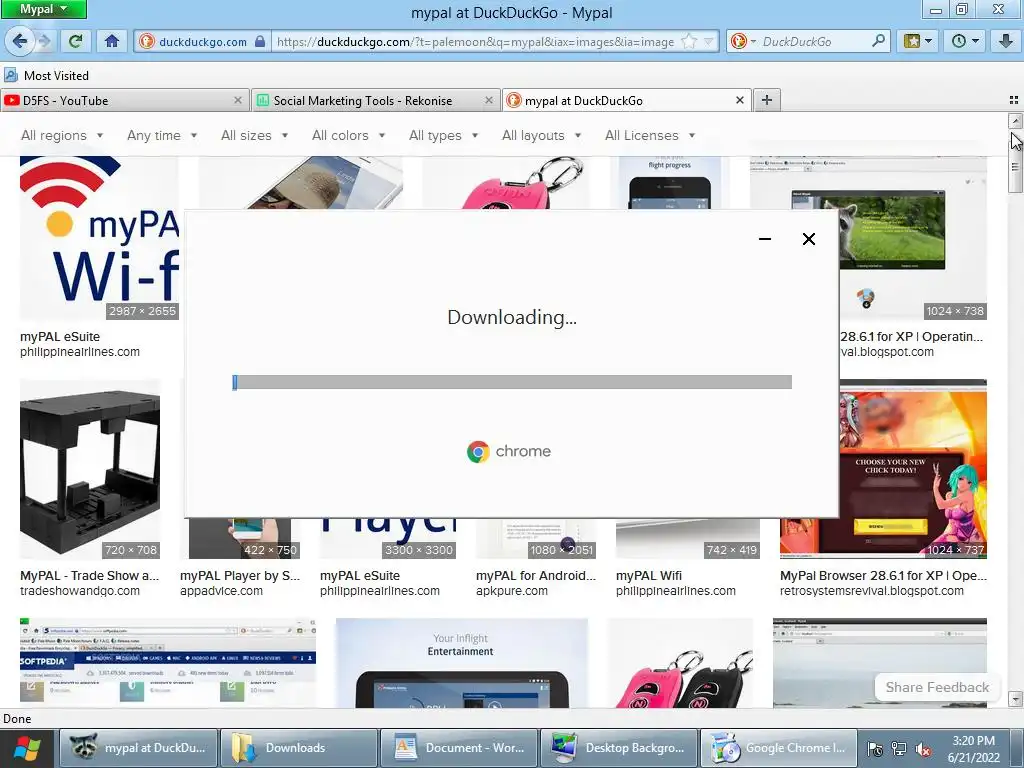Close the D5FS - YouTube tab
1024x768 pixels.
238,100
